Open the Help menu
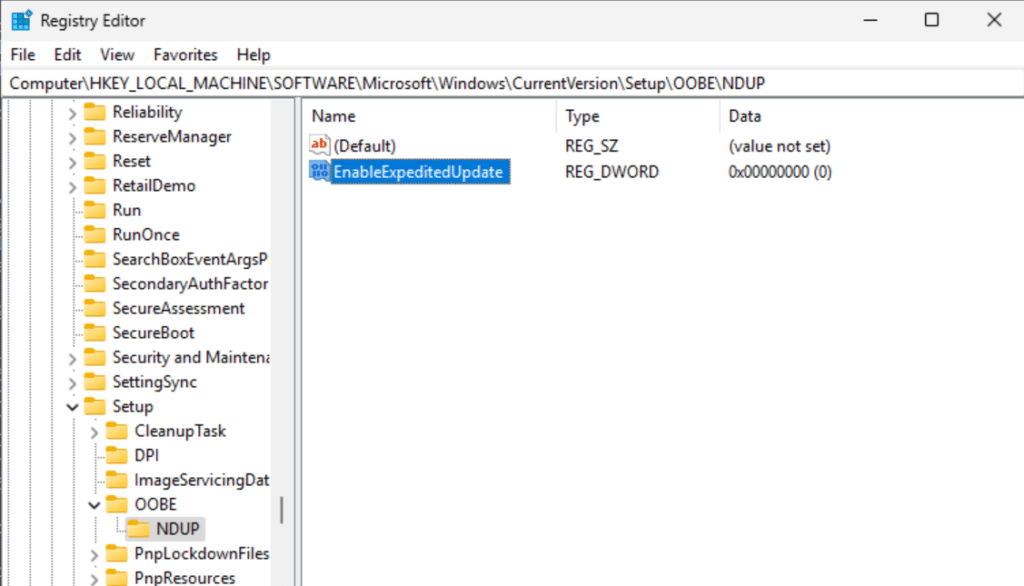 point(253,55)
